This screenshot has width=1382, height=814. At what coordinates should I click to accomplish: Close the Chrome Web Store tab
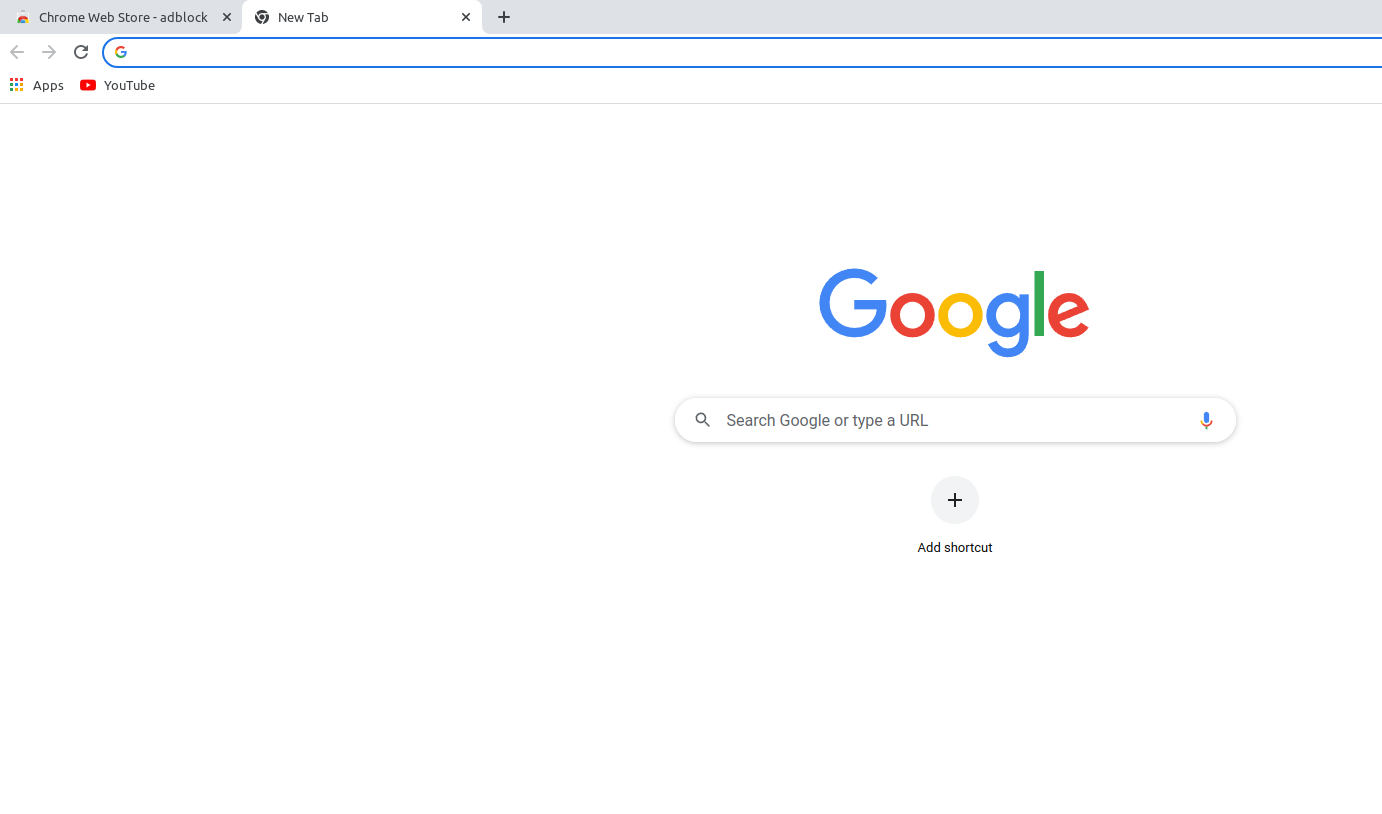226,17
